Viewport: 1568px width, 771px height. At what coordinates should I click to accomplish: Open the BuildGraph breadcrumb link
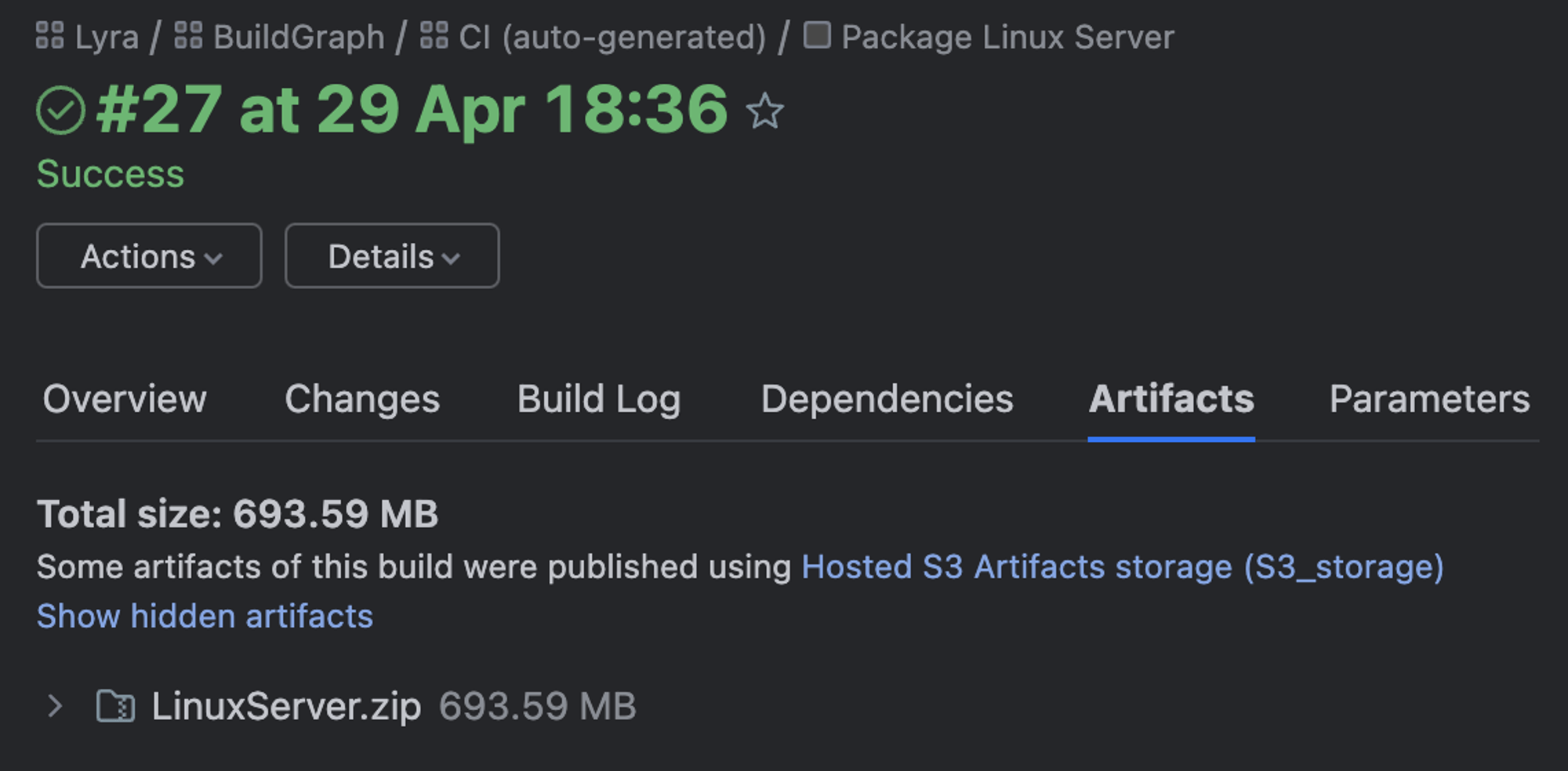pyautogui.click(x=299, y=37)
